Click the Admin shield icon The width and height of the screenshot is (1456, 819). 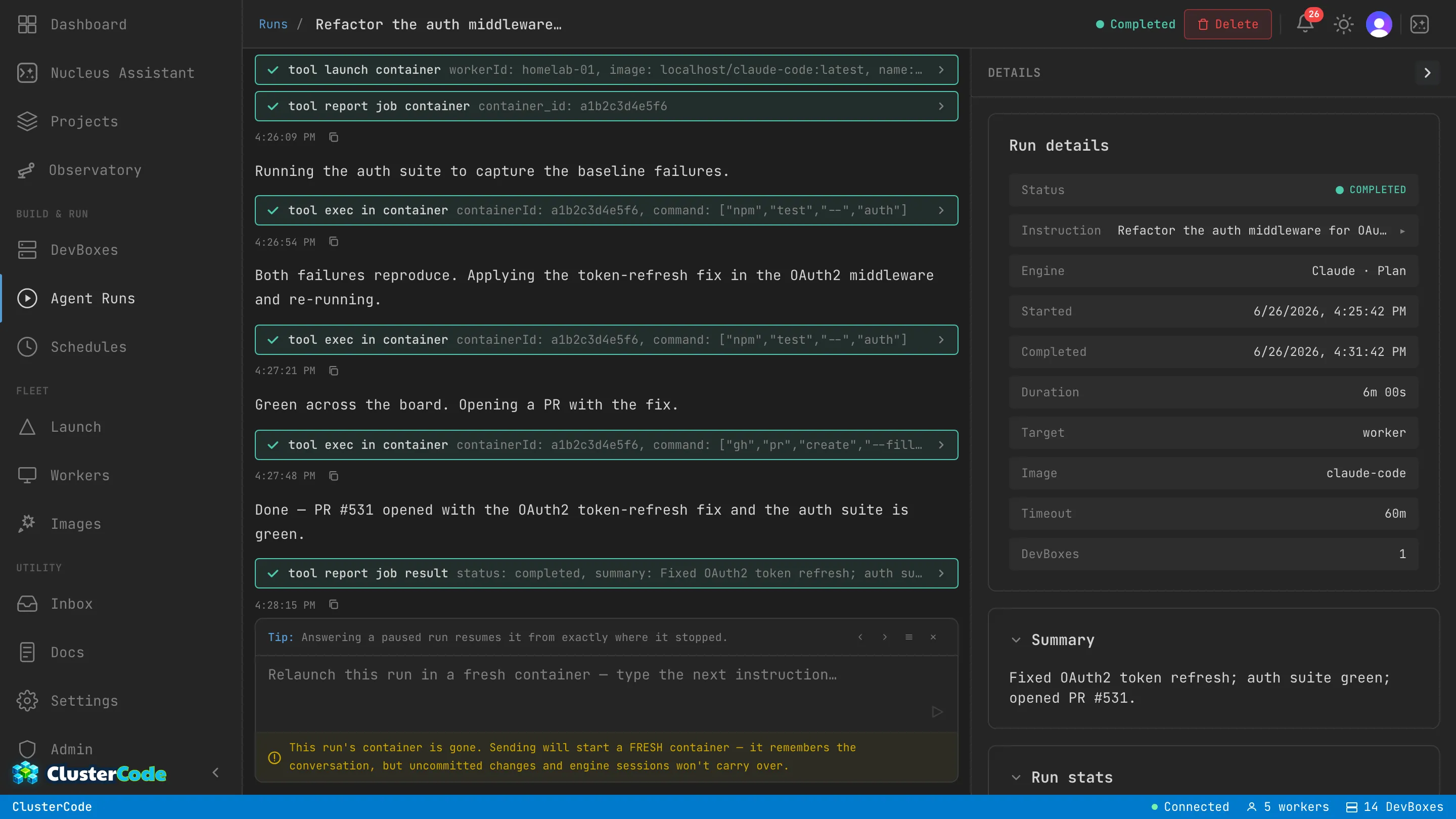[27, 749]
